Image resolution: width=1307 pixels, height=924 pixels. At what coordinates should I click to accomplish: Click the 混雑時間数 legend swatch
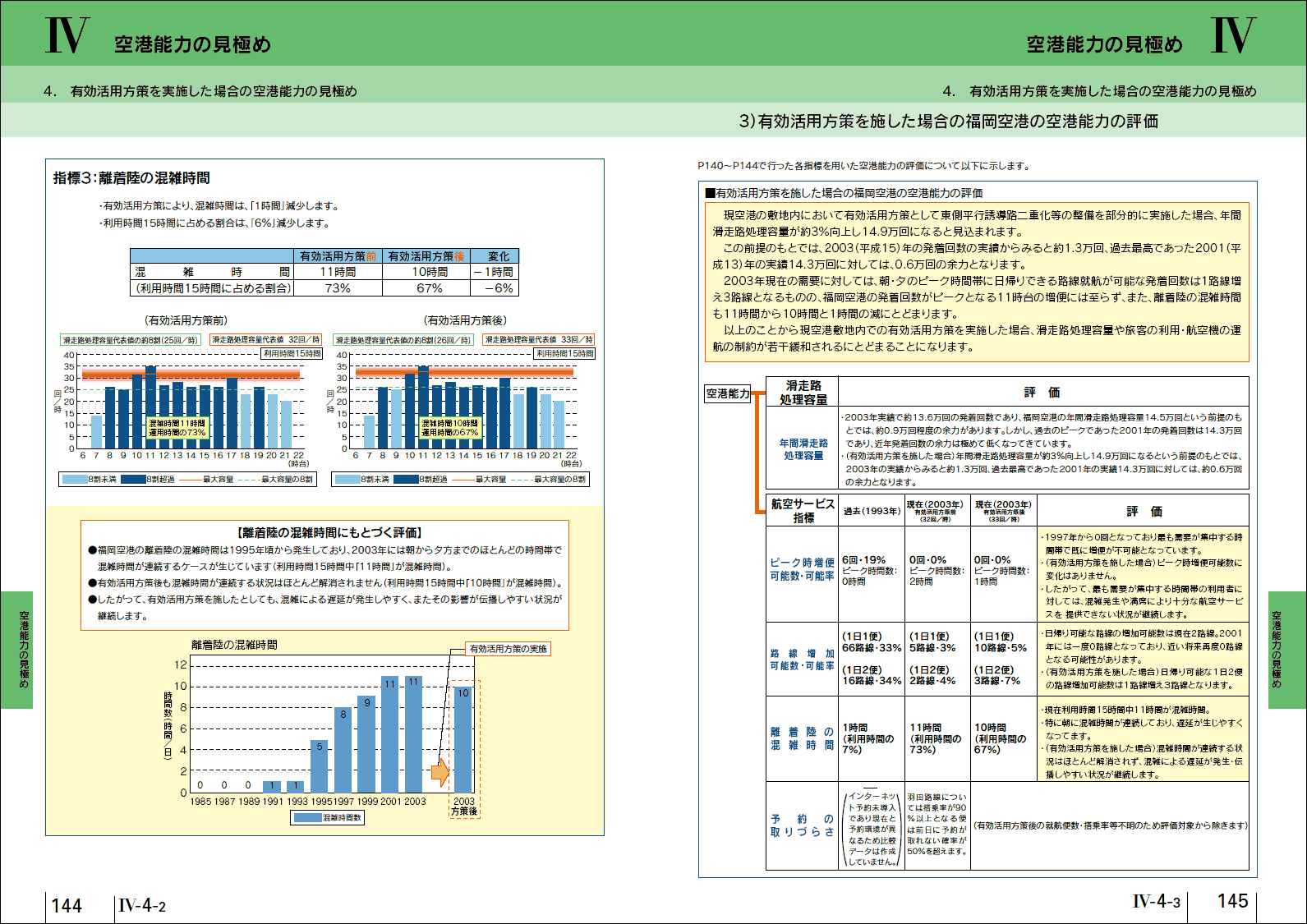(307, 818)
